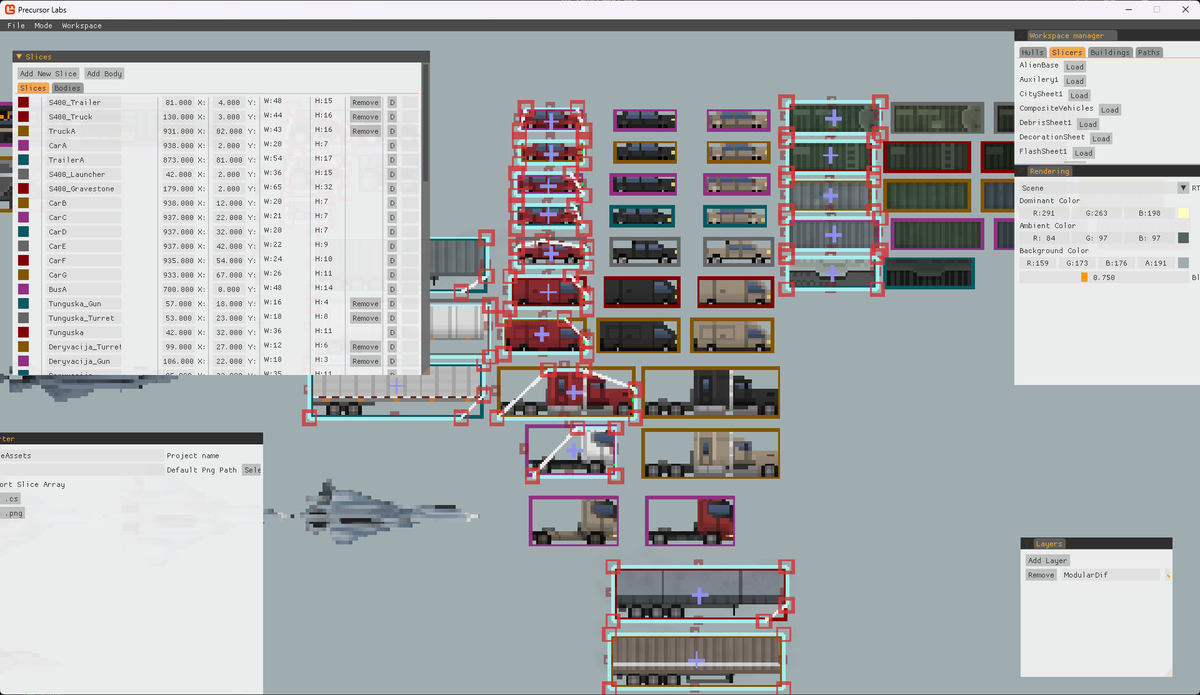The image size is (1200, 695).
Task: Collapse the Slices panel header triangle
Action: click(19, 57)
